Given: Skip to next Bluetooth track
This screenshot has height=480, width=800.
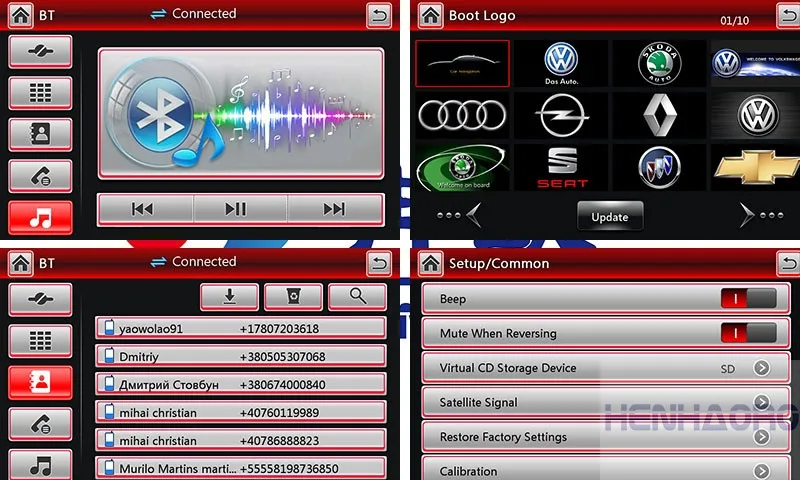Looking at the screenshot, I should tap(335, 209).
